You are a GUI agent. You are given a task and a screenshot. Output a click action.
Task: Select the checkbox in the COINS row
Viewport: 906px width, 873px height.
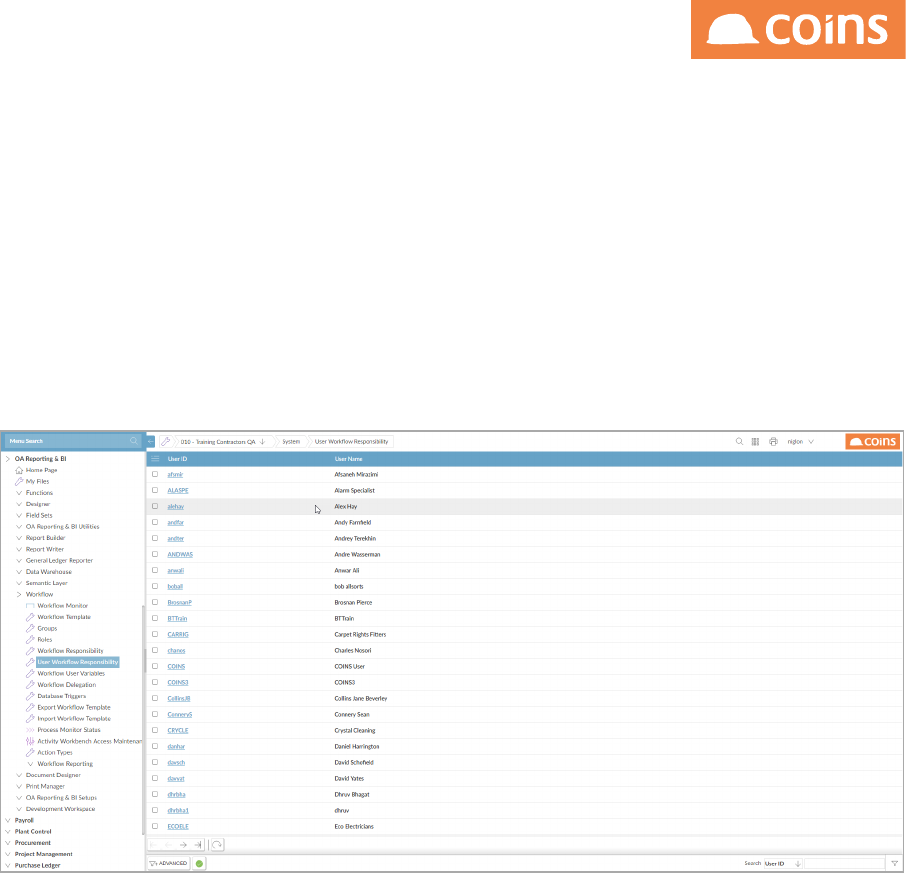pos(155,666)
